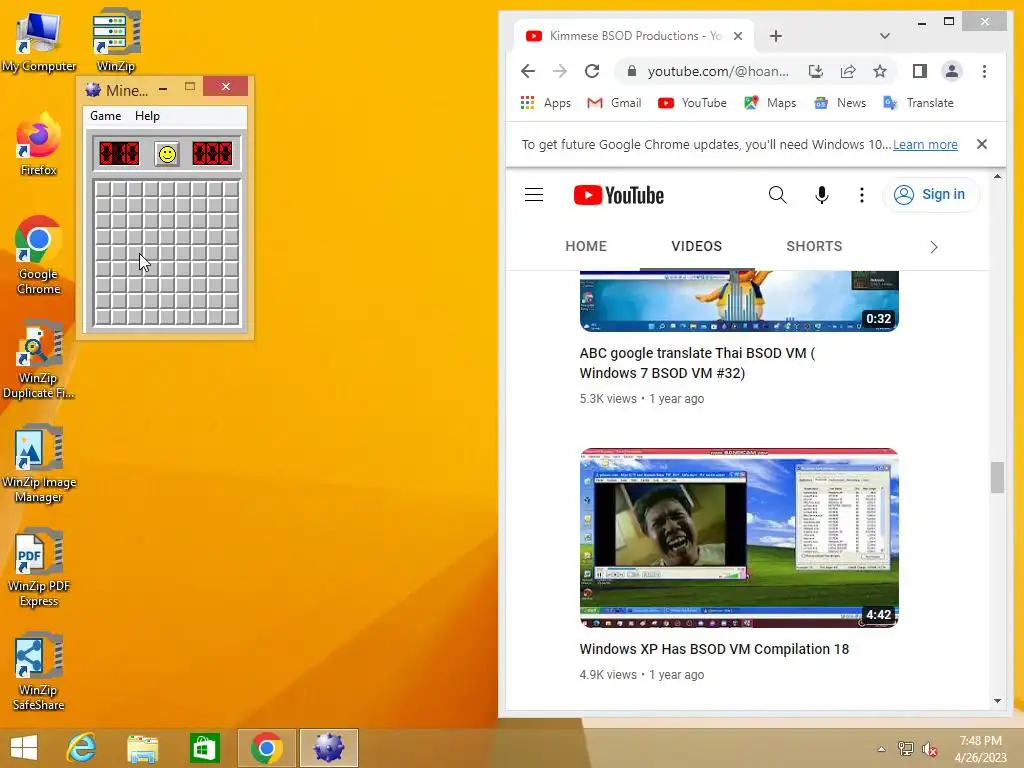Select WinZip SafeShare desktop icon
The width and height of the screenshot is (1024, 768).
pyautogui.click(x=39, y=672)
